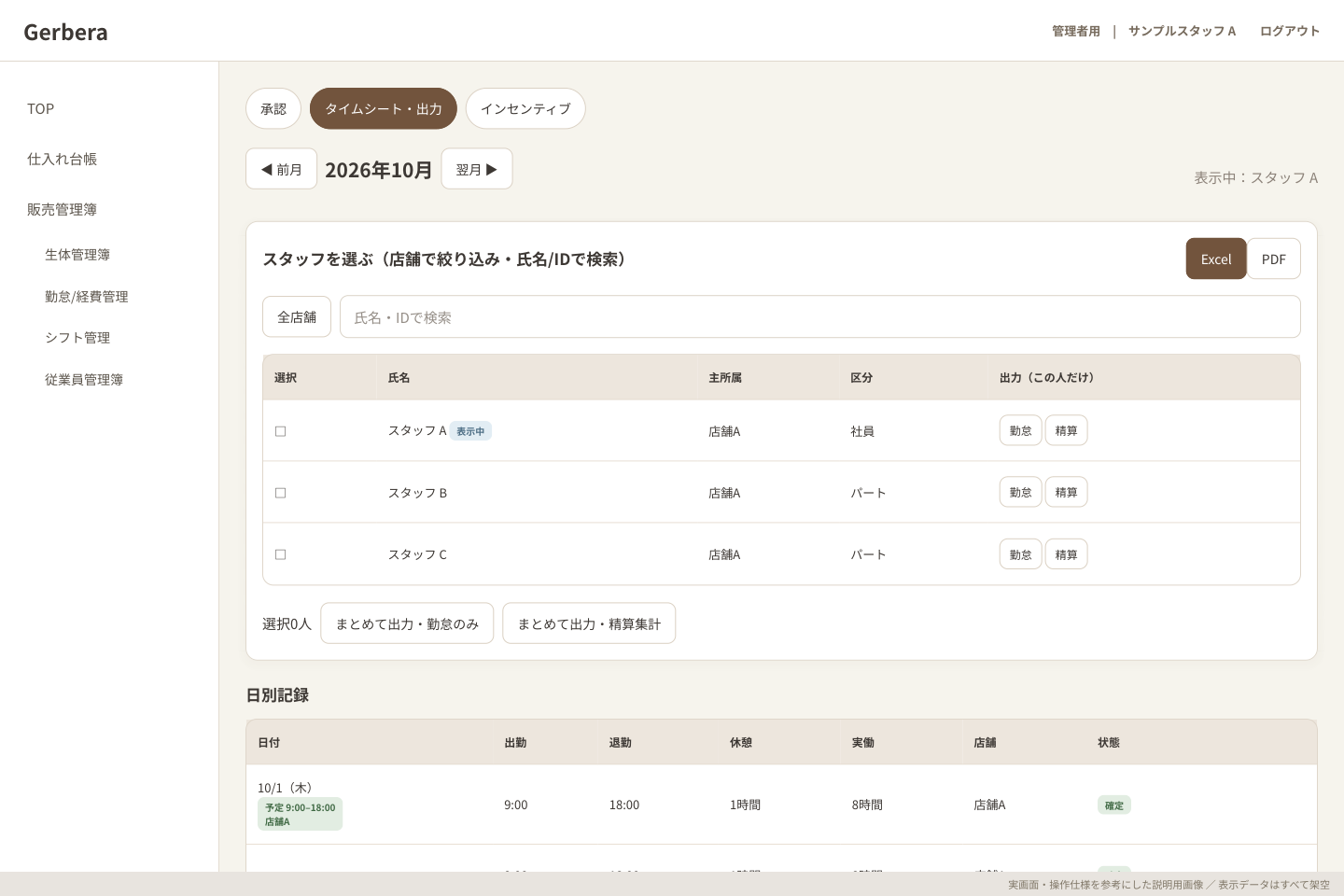Open 生体管理簿 in the sidebar
Screen dimensions: 1344x896
77,254
